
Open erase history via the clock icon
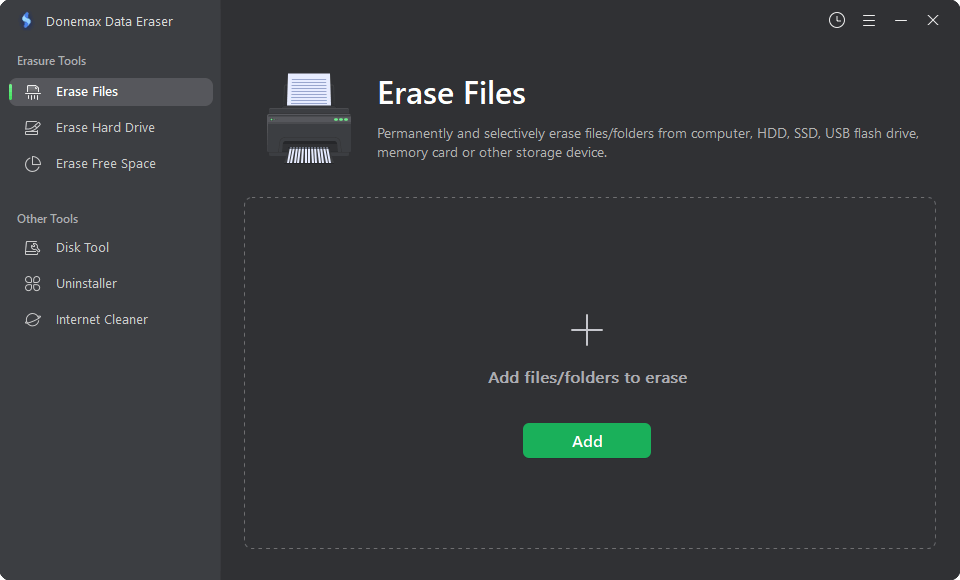(x=837, y=20)
